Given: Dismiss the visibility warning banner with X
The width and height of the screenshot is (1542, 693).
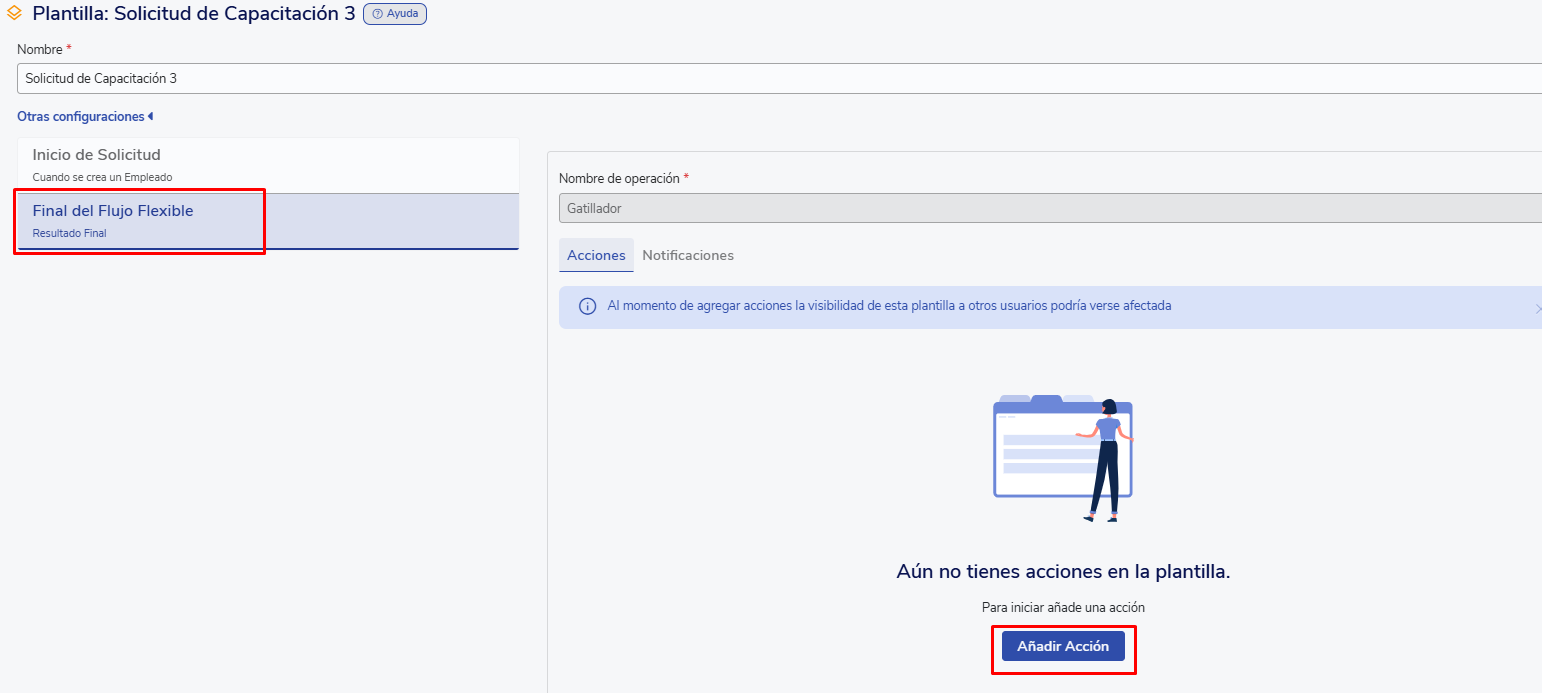Looking at the screenshot, I should pyautogui.click(x=1537, y=309).
